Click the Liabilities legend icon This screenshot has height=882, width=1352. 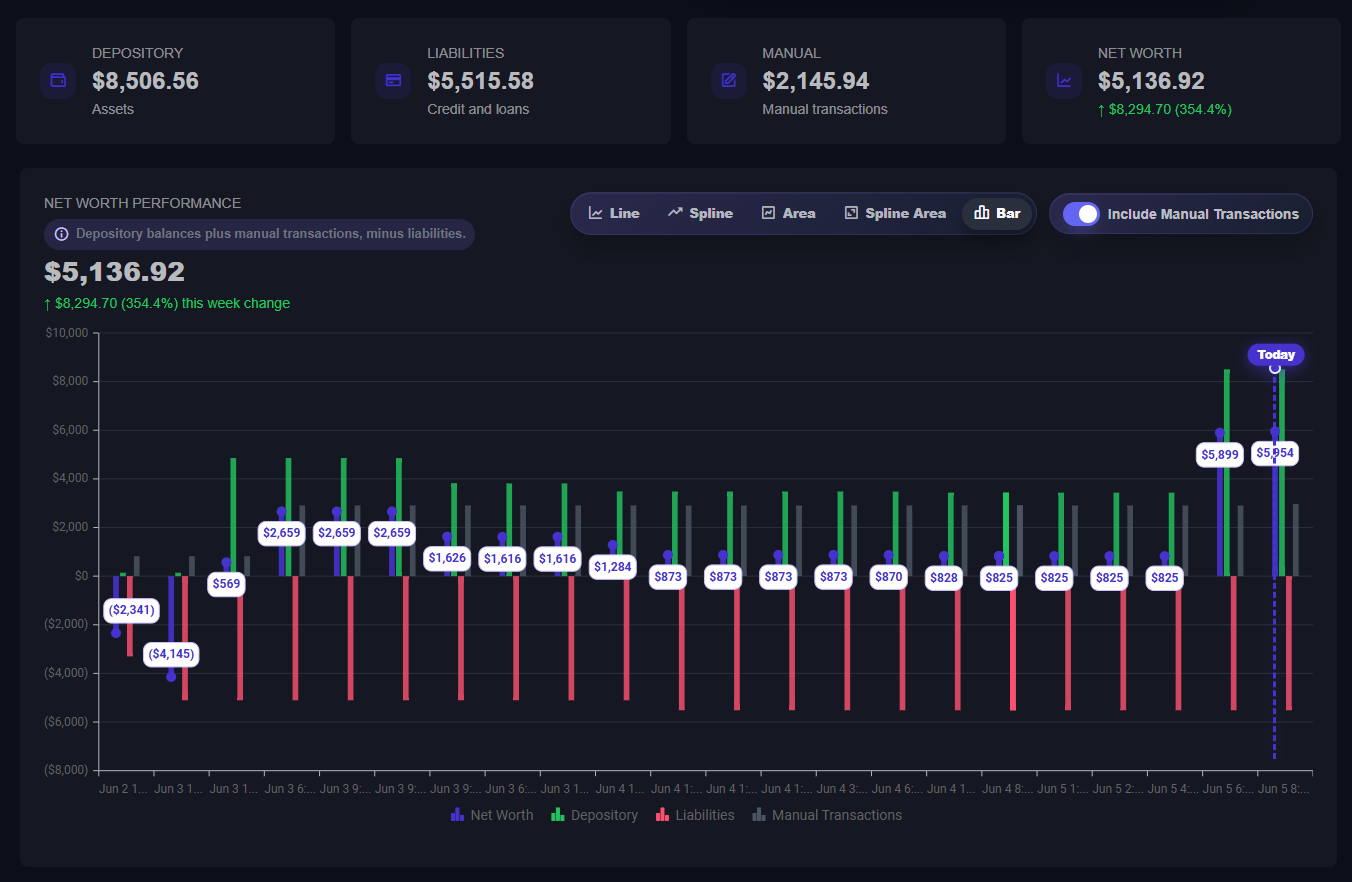coord(662,815)
